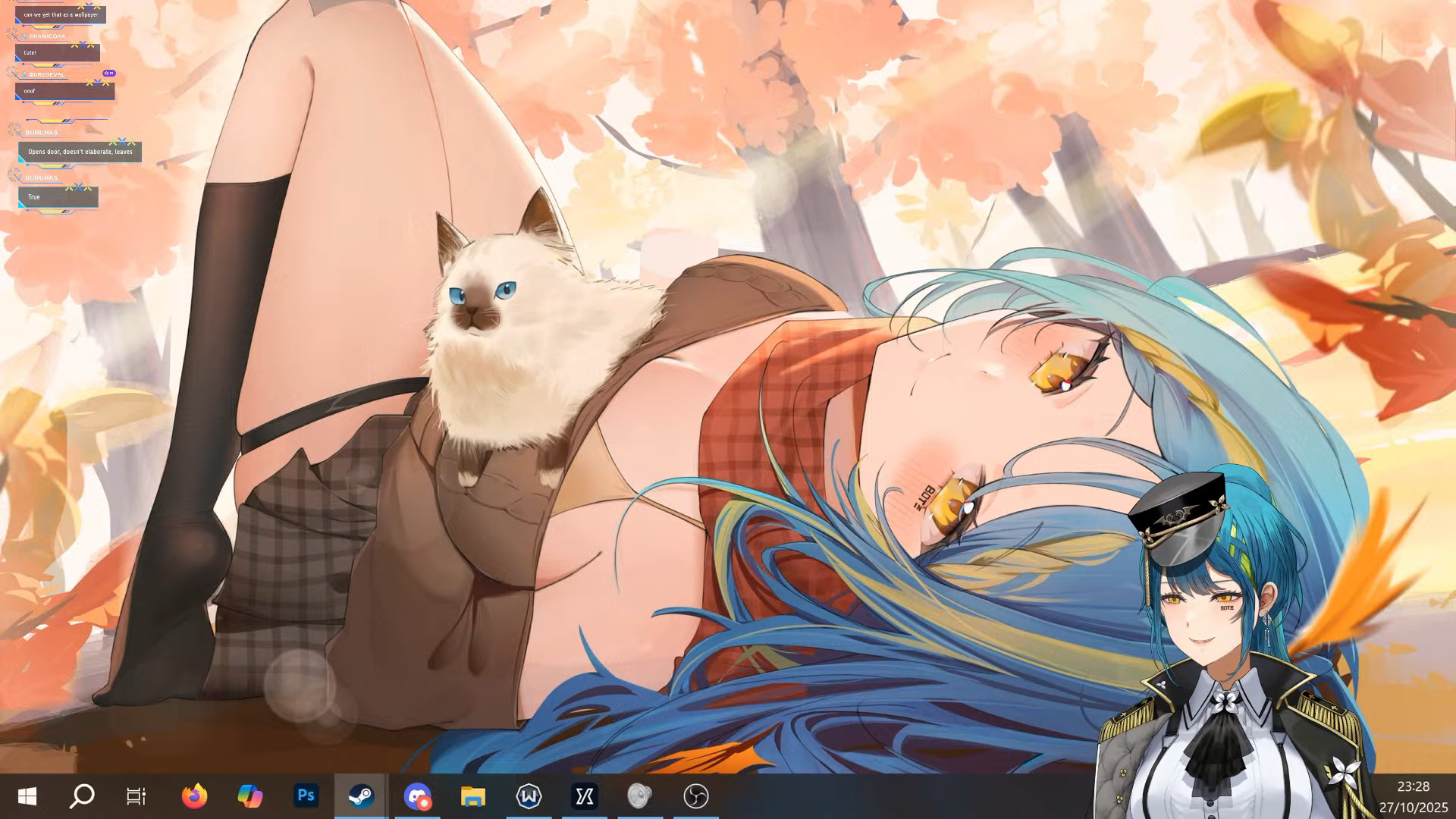This screenshot has width=1456, height=819.
Task: Click KAMIDOKA's "Cute!" chat message
Action: pos(57,53)
